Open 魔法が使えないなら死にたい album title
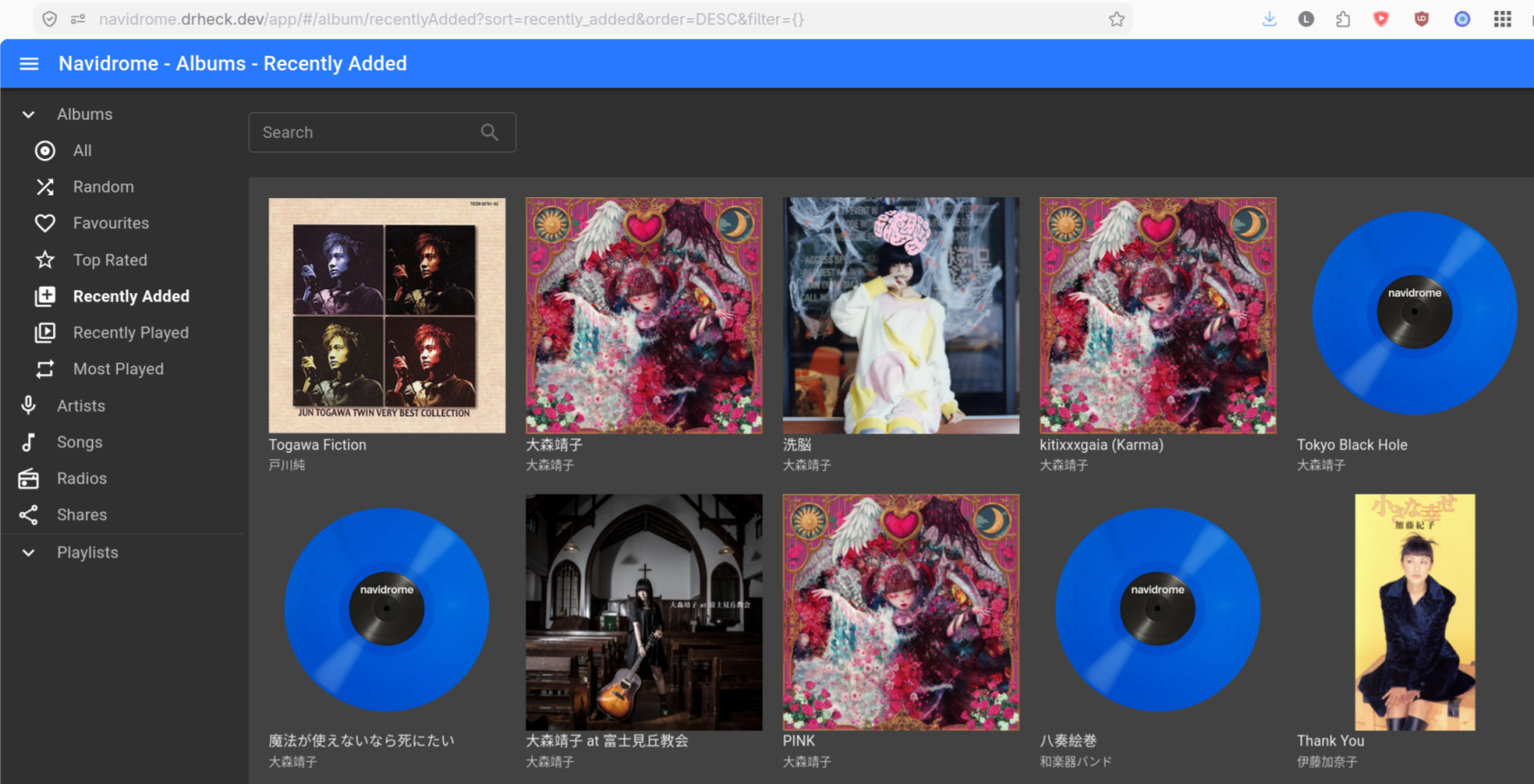The image size is (1534, 784). point(362,741)
